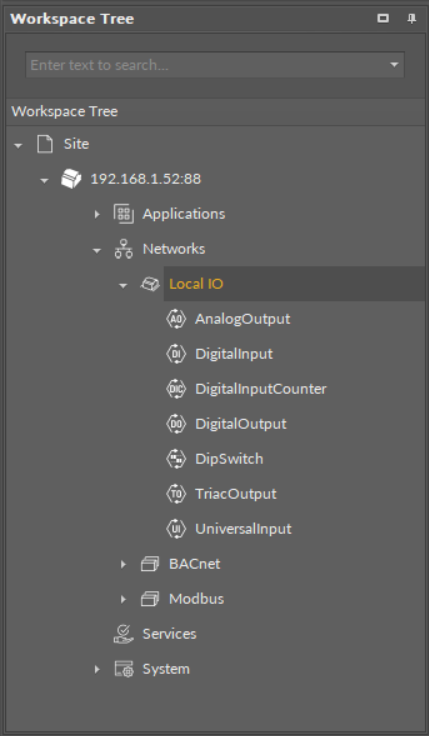Click the AnalogOutput AO icon
The width and height of the screenshot is (429, 736).
[x=176, y=319]
